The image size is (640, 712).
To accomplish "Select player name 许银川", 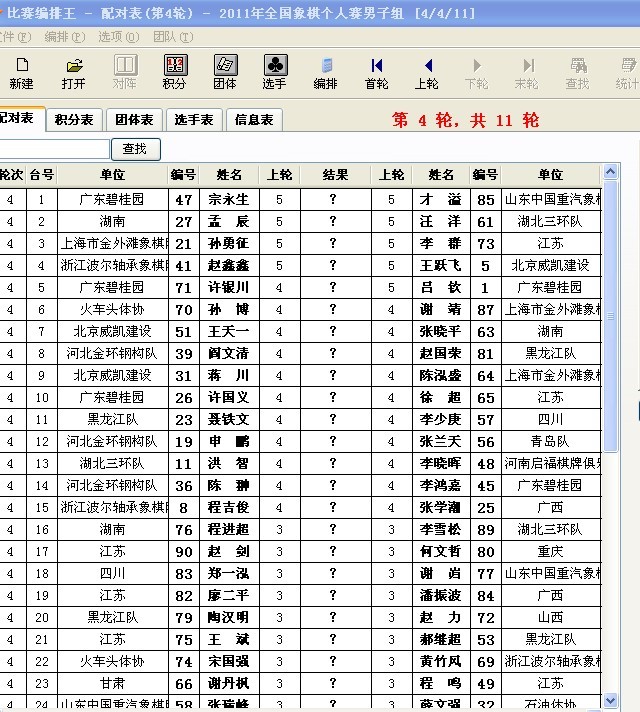I will coord(229,288).
